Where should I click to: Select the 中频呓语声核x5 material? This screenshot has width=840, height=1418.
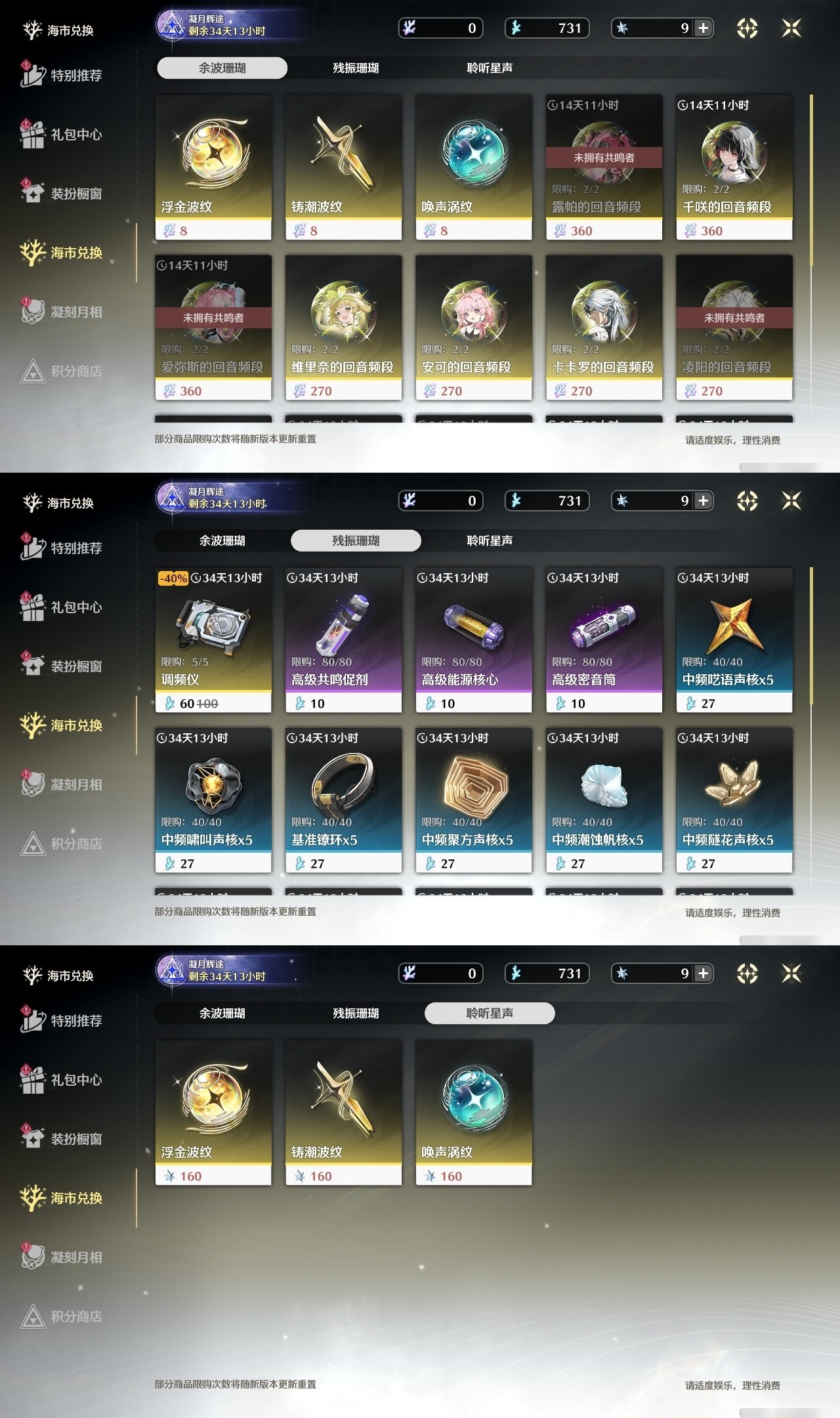click(x=734, y=640)
